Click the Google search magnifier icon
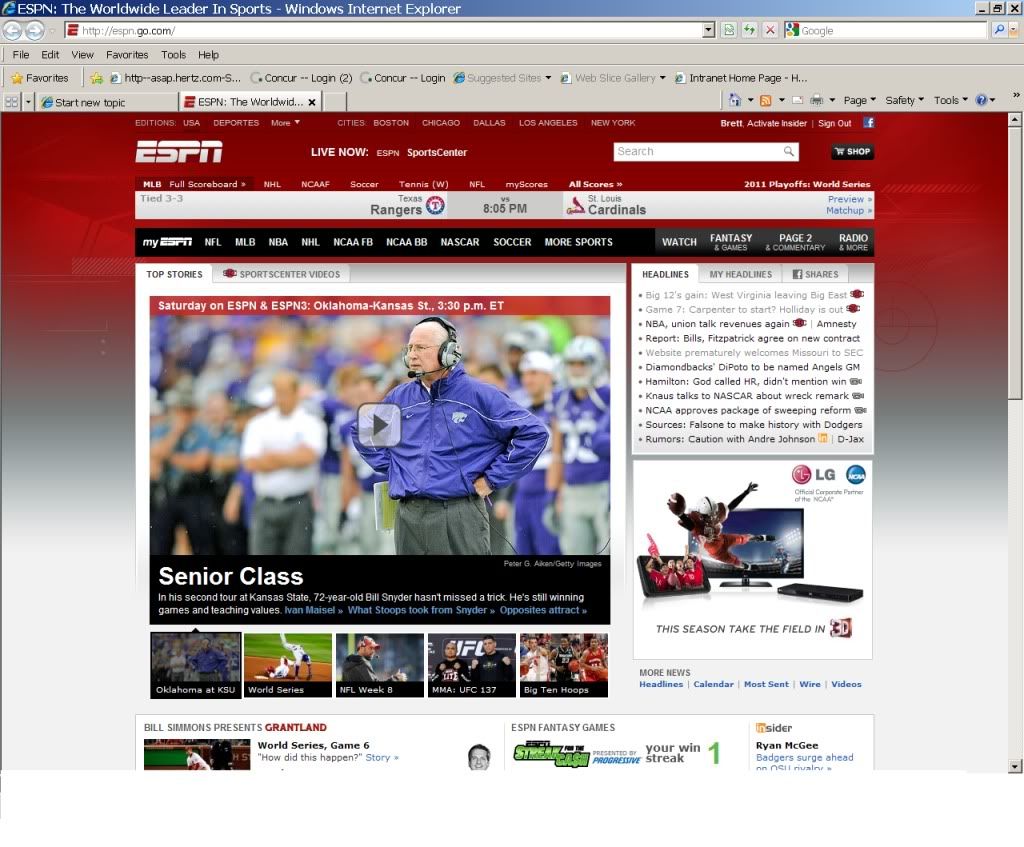This screenshot has height=847, width=1024. (999, 30)
